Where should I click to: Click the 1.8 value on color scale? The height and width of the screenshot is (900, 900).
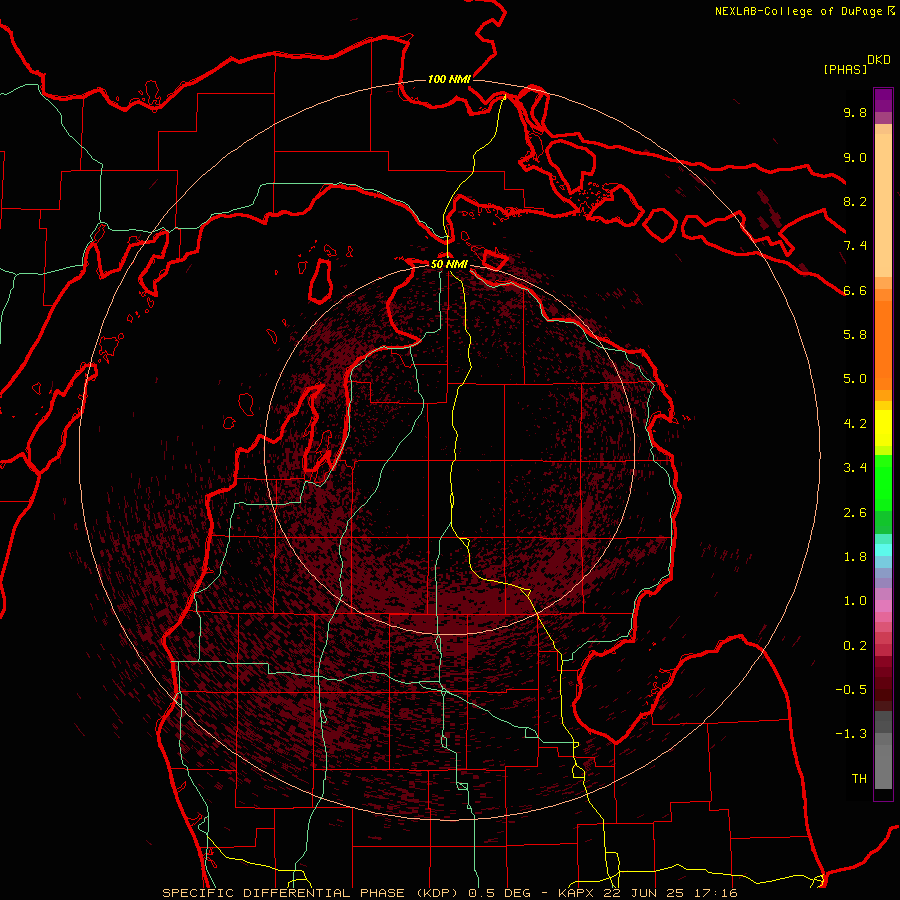855,557
